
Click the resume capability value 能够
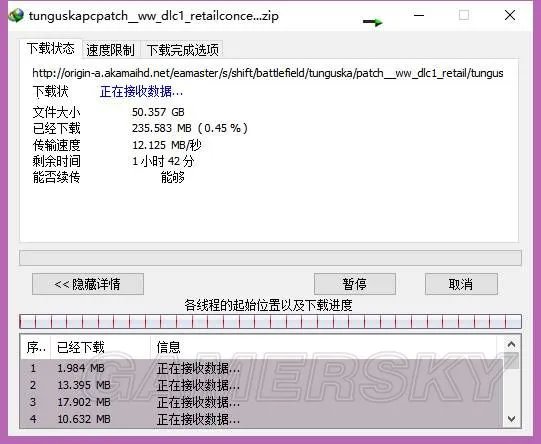173,177
